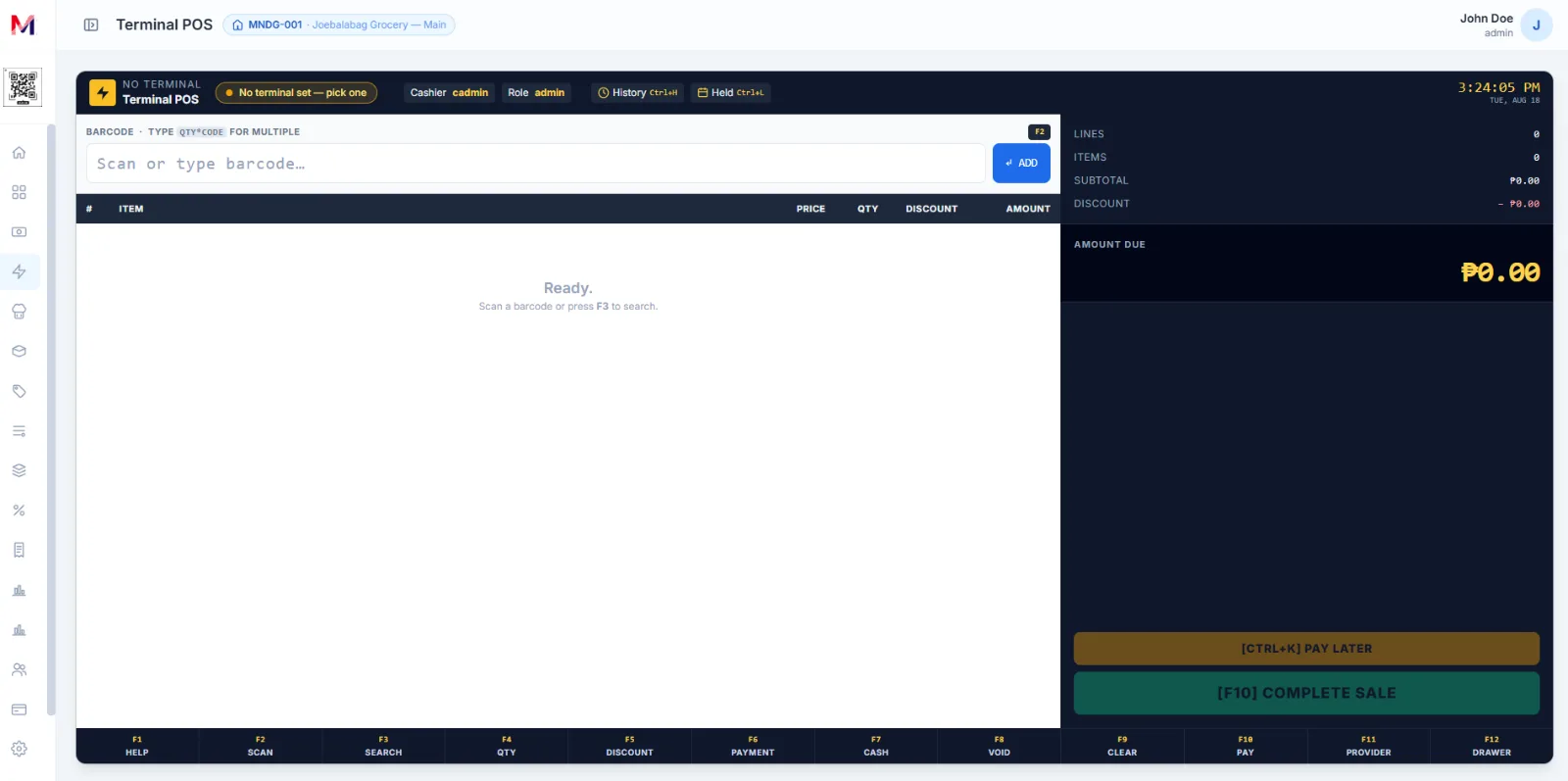This screenshot has width=1568, height=781.
Task: Click the price tag icon in sidebar
Action: (x=19, y=391)
